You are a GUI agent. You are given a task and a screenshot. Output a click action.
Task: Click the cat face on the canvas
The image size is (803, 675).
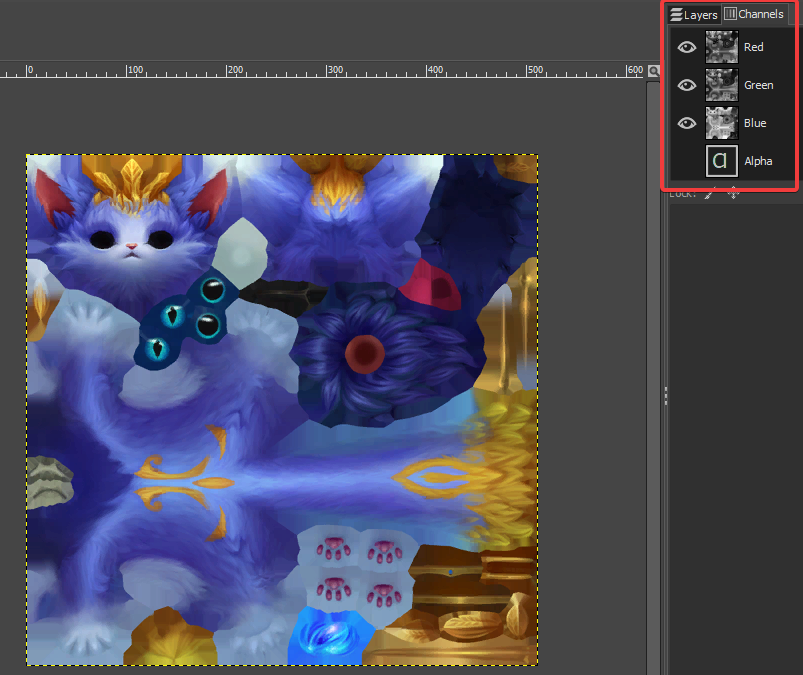click(x=132, y=236)
